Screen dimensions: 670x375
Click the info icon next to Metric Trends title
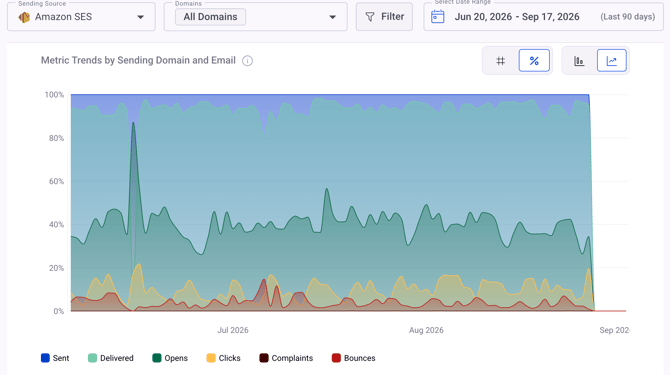[247, 61]
